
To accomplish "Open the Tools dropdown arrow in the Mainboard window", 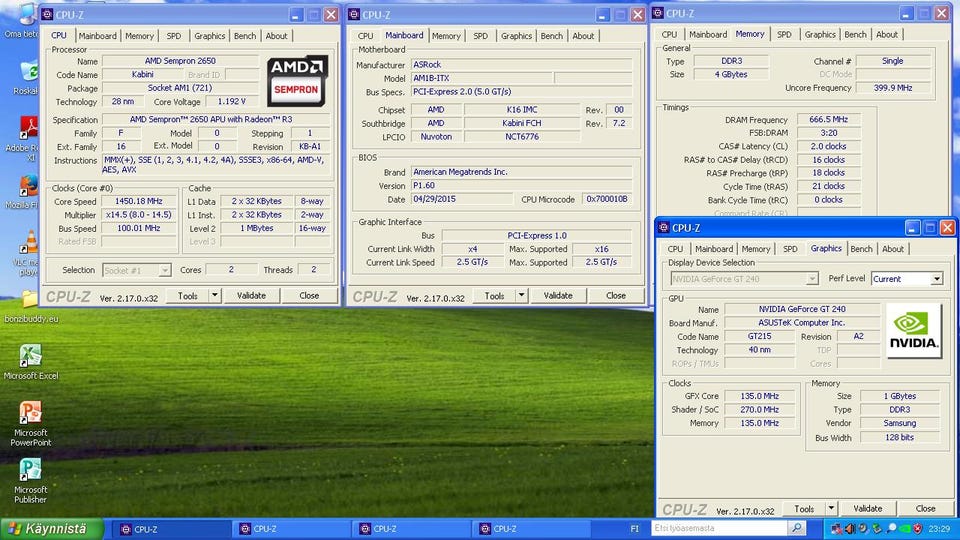I will (521, 295).
